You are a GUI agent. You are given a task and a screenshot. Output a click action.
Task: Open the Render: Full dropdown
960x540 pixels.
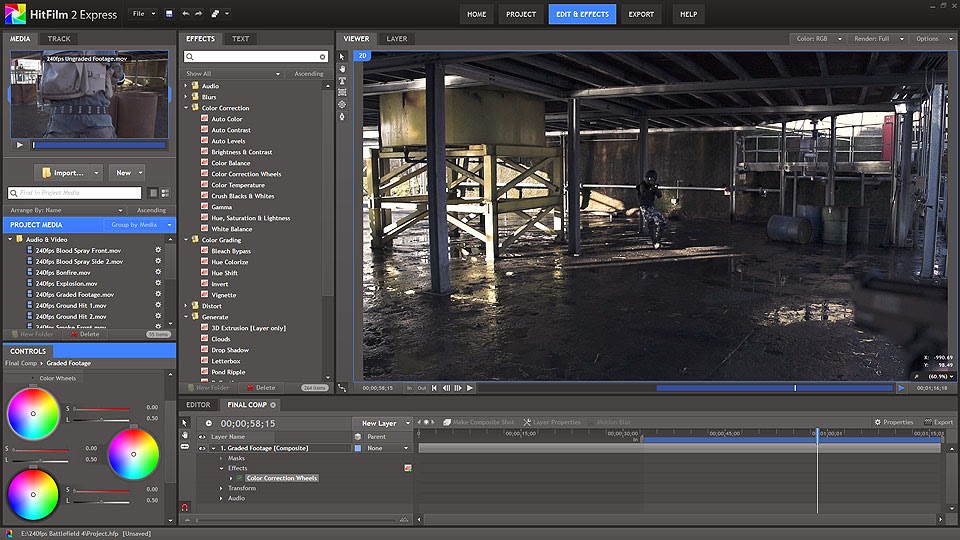(879, 39)
